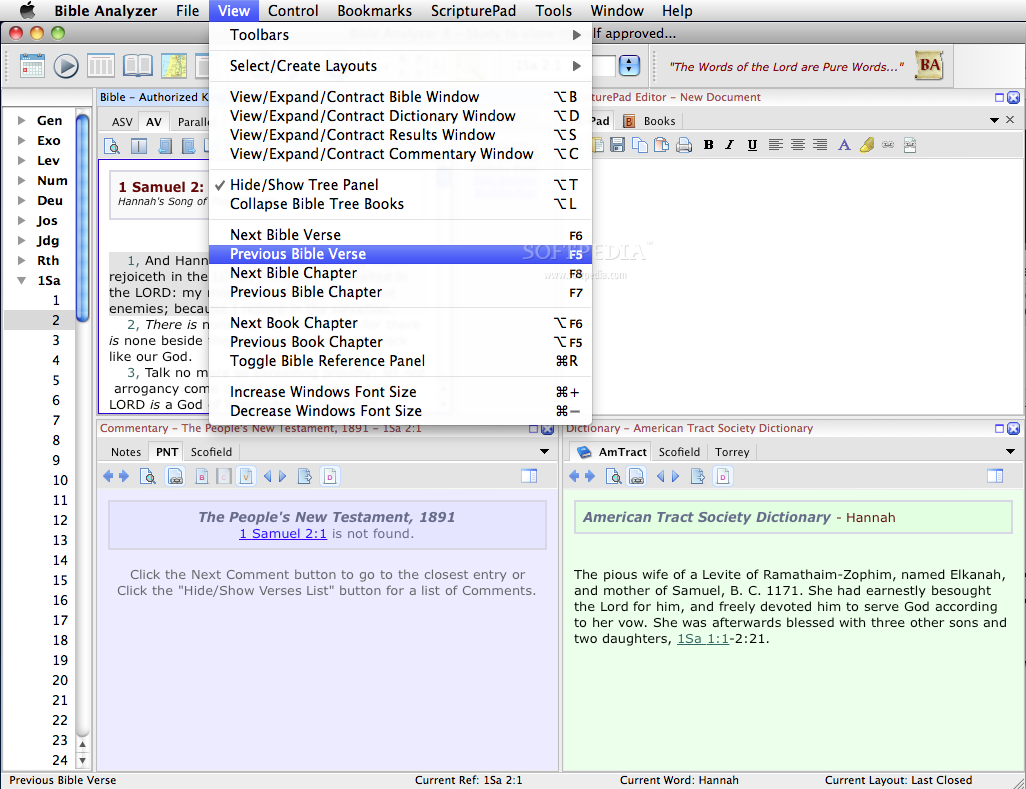Open the Bible maps toolbar icon
Viewport: 1026px width, 789px height.
pos(174,65)
